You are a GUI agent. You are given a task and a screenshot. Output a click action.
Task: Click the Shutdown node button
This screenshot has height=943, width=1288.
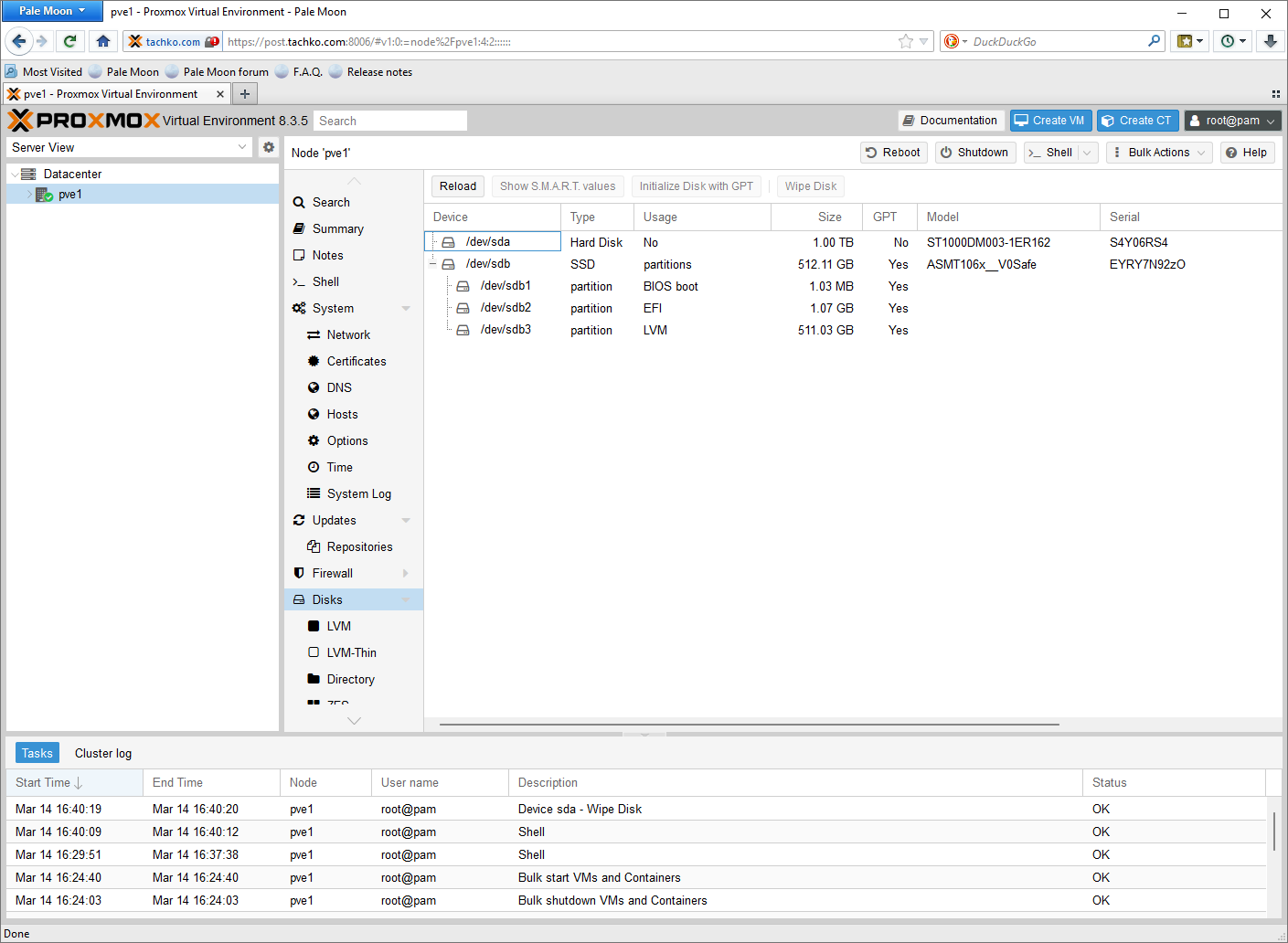tap(974, 153)
